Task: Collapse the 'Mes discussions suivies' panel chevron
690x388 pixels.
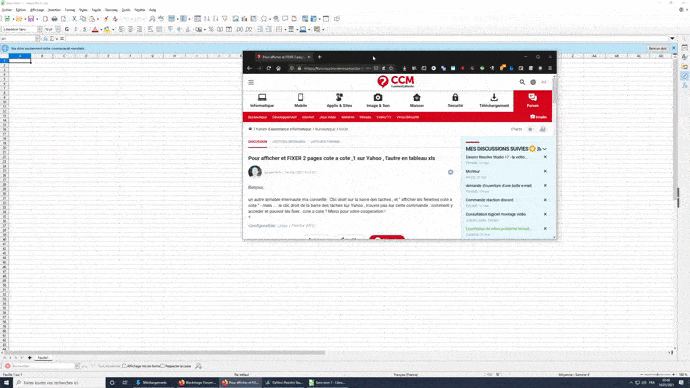Action: pyautogui.click(x=545, y=149)
